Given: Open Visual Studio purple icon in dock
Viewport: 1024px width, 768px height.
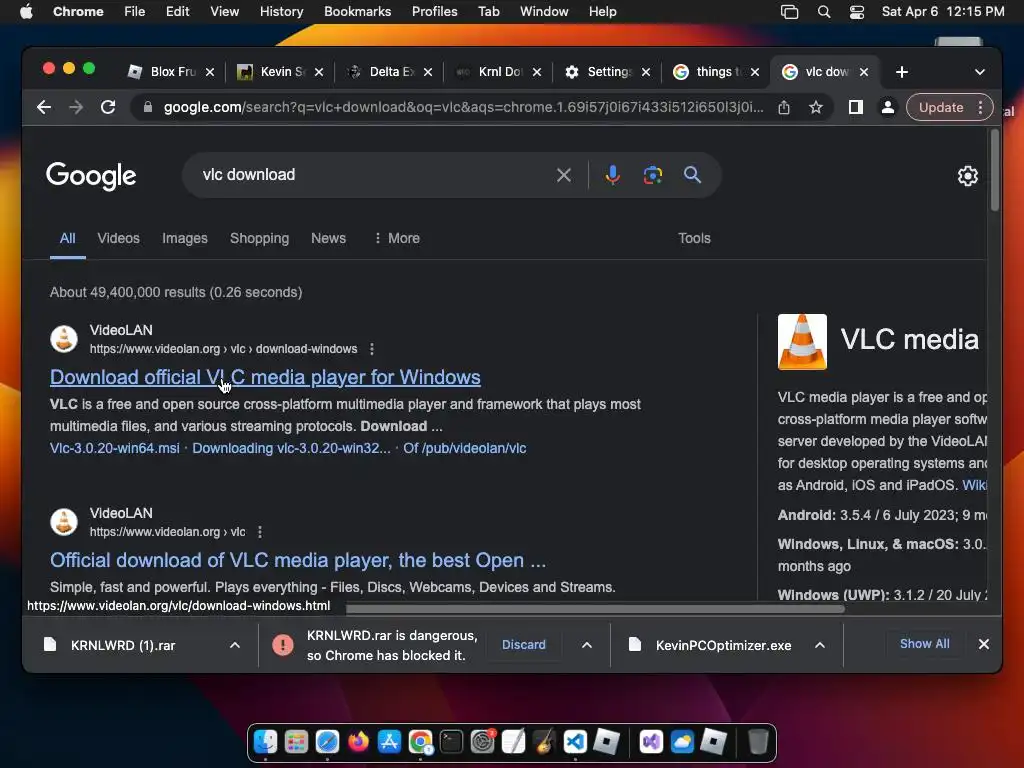Looking at the screenshot, I should tap(651, 742).
